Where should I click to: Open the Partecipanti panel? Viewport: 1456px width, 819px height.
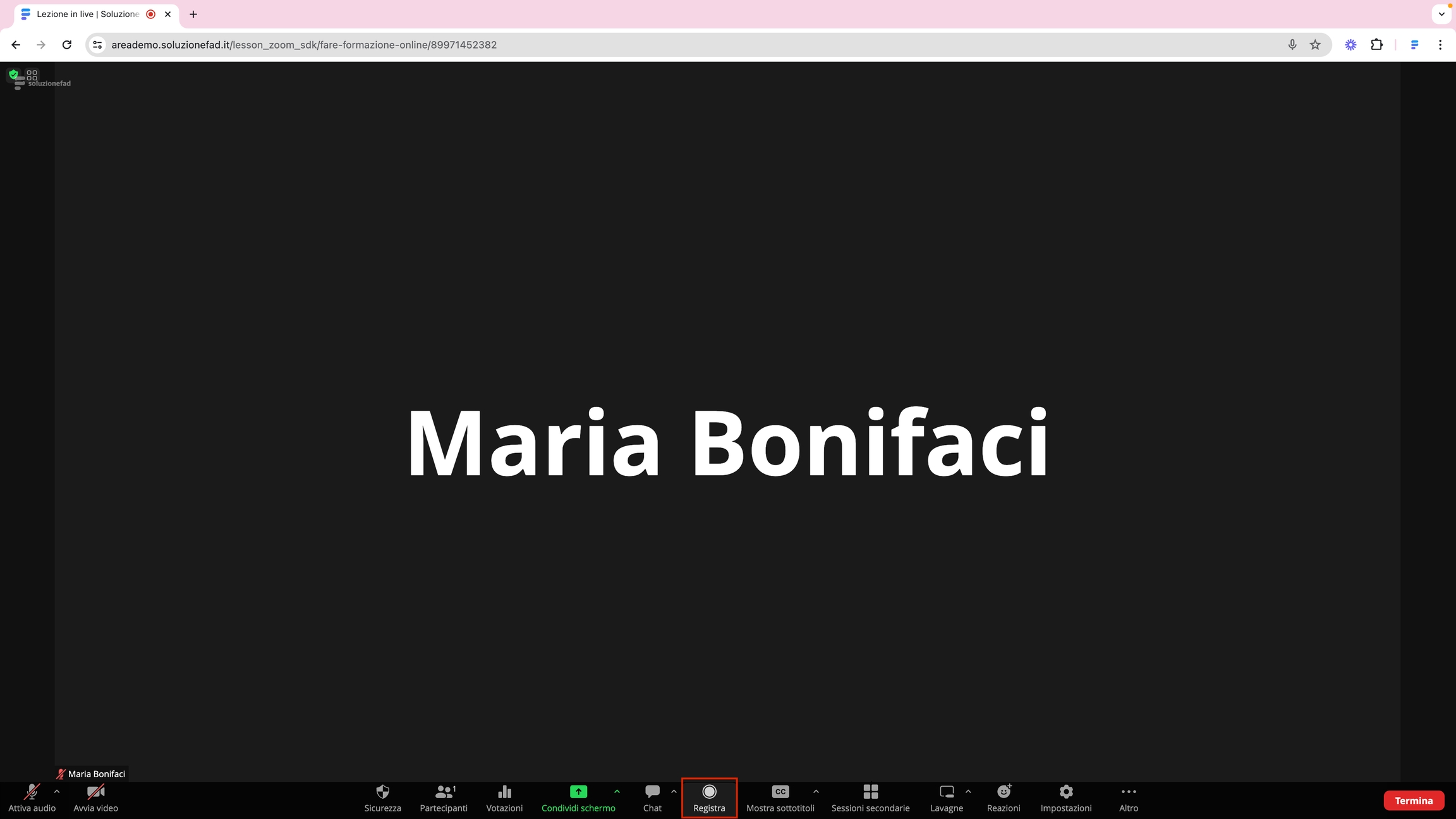(444, 798)
